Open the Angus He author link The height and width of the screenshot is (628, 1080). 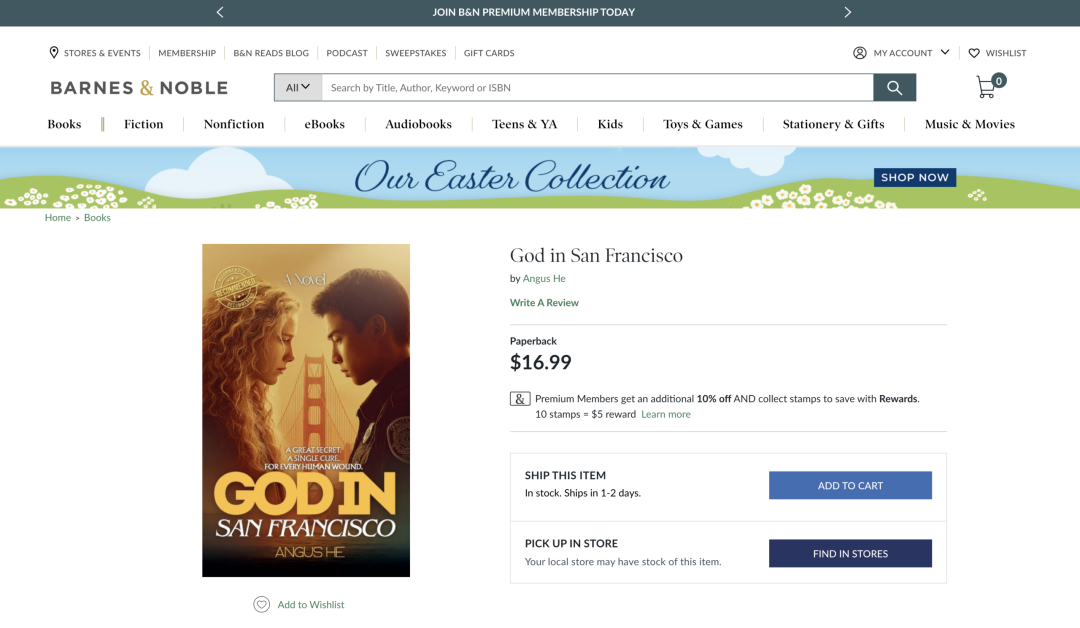[544, 278]
